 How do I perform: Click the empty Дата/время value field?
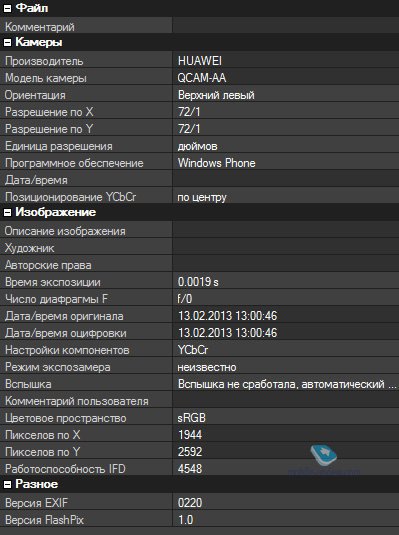pos(286,178)
